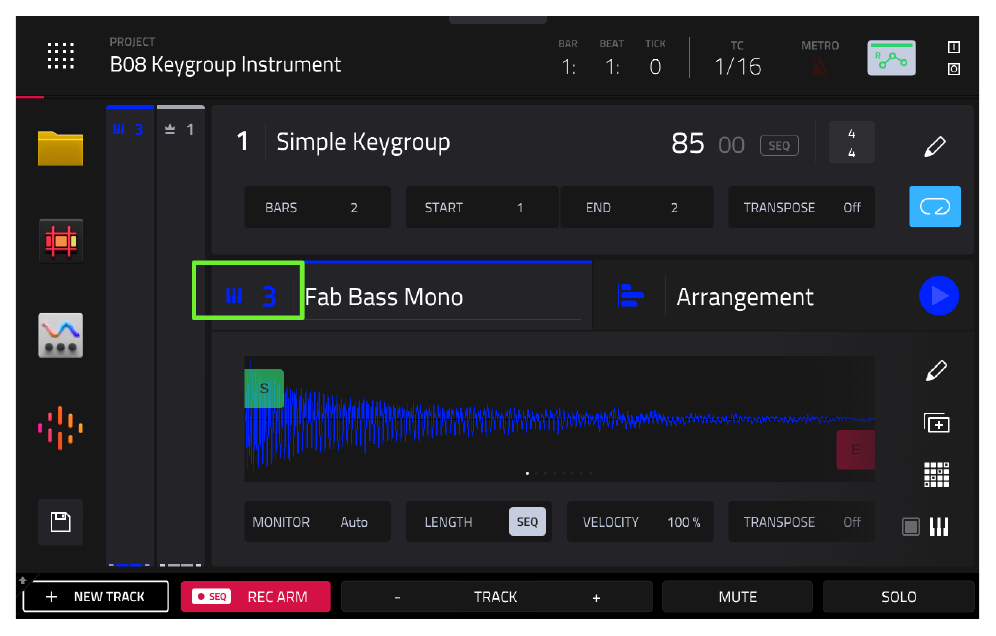The width and height of the screenshot is (996, 636).
Task: Select the square pad mode icon
Action: click(911, 527)
